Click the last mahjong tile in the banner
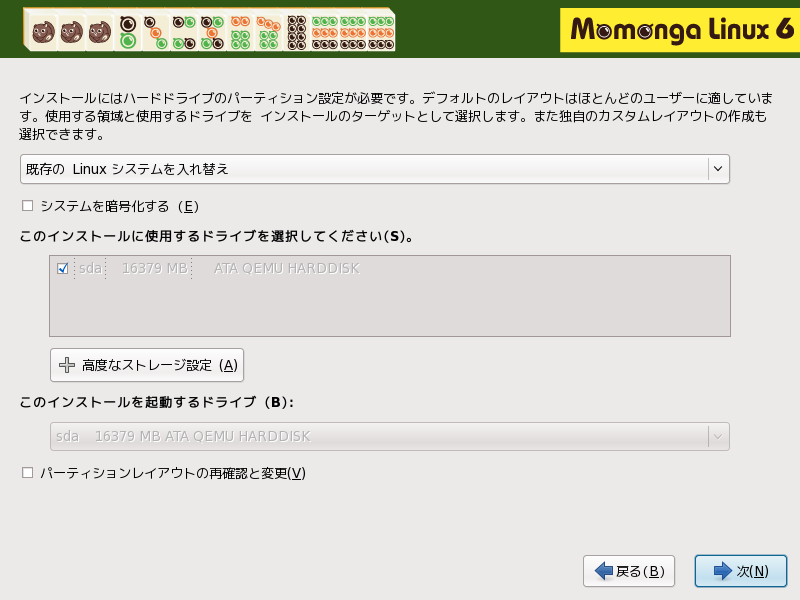 pos(381,33)
